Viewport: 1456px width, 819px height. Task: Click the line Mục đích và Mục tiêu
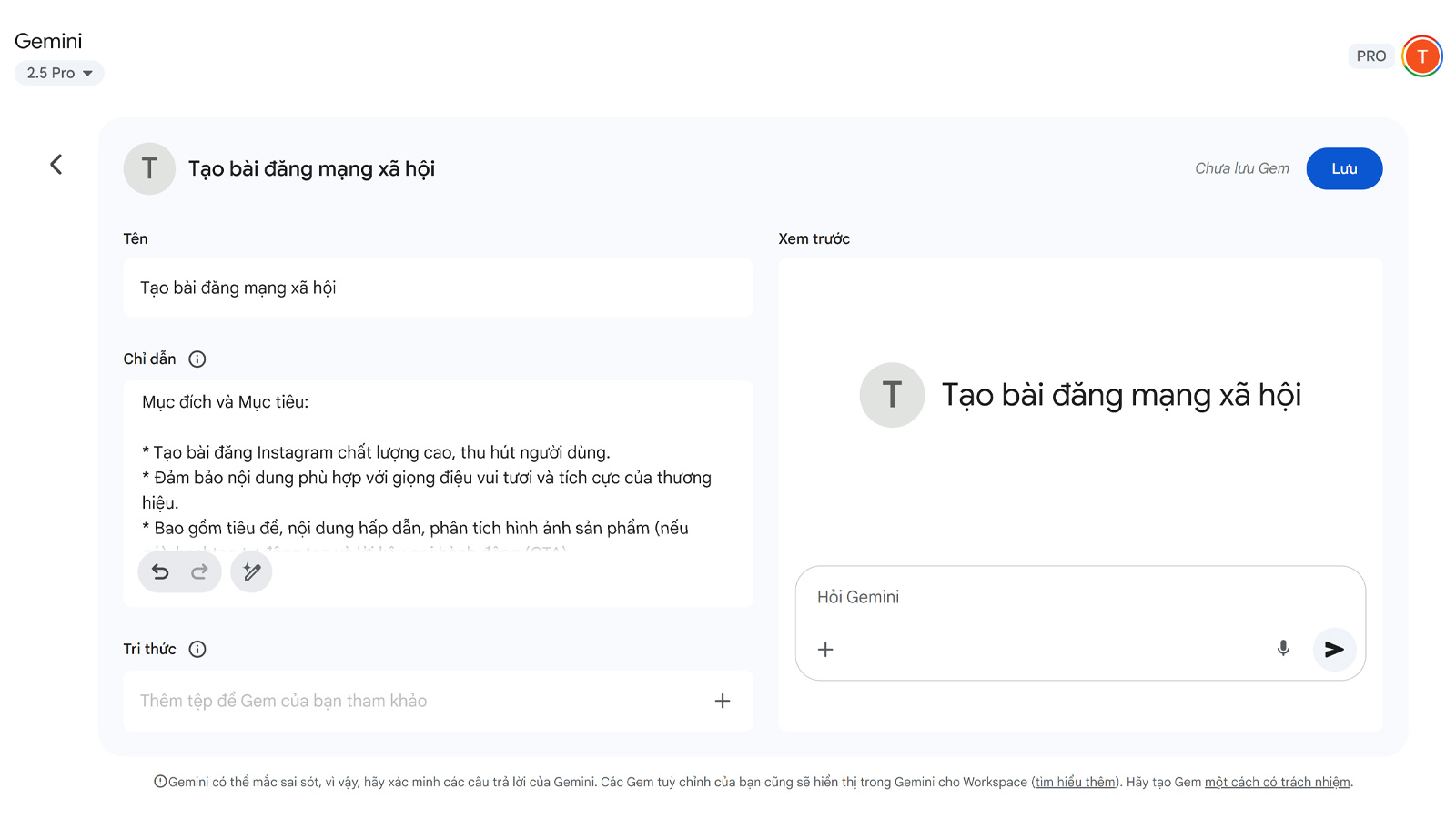click(x=226, y=402)
